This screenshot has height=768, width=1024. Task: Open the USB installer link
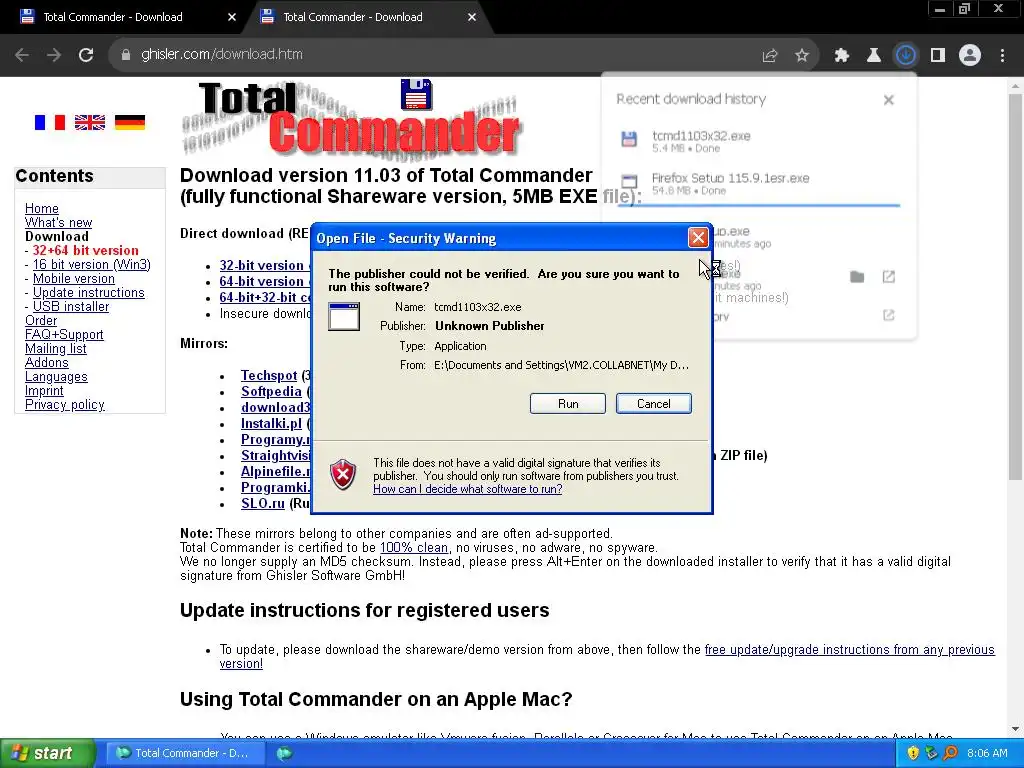[71, 307]
